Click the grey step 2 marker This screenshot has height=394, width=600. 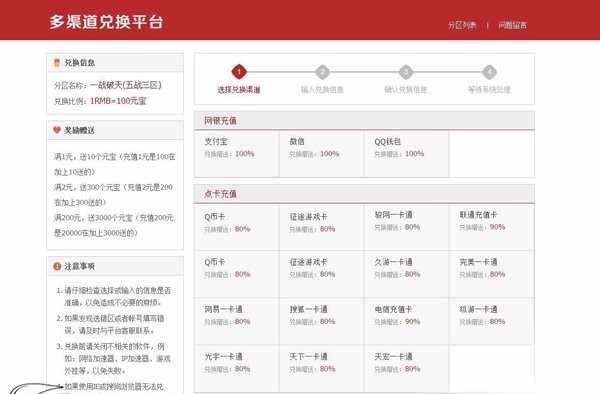[322, 72]
